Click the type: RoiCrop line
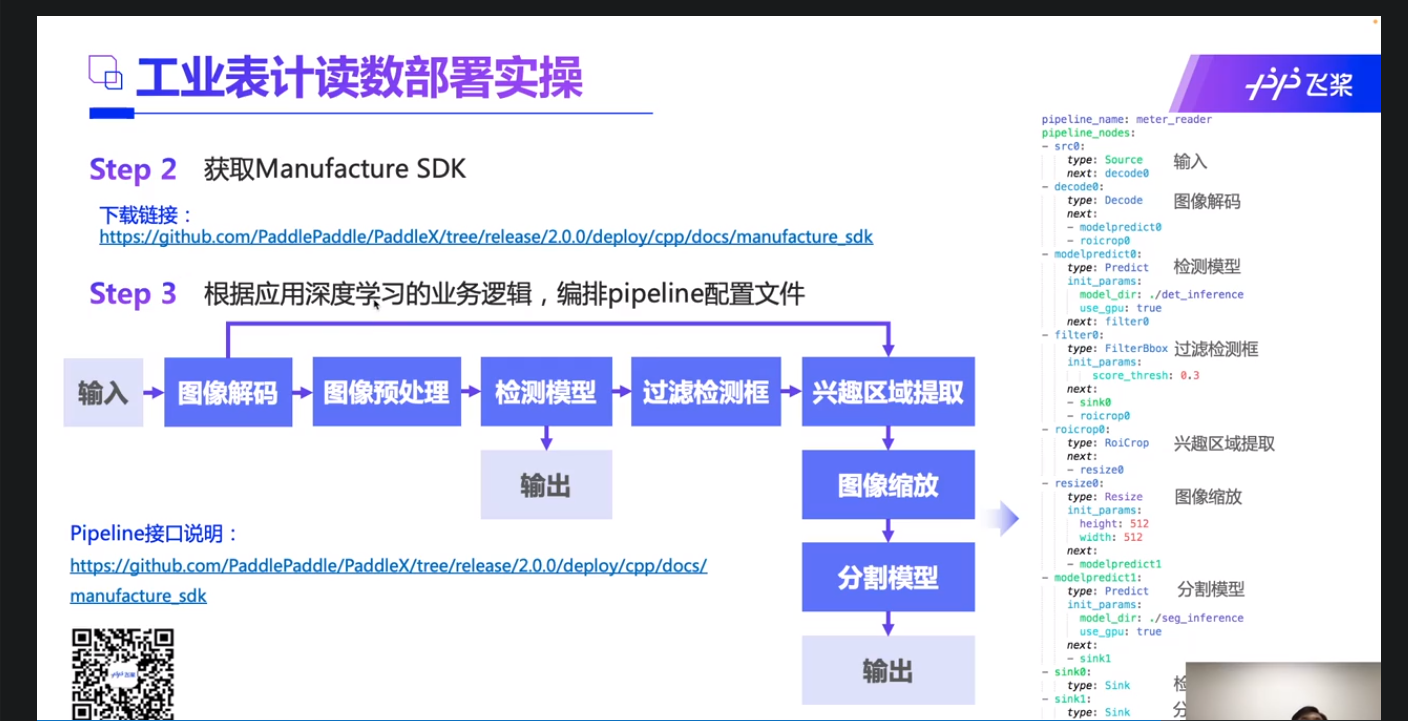This screenshot has width=1408, height=721. tap(1108, 443)
